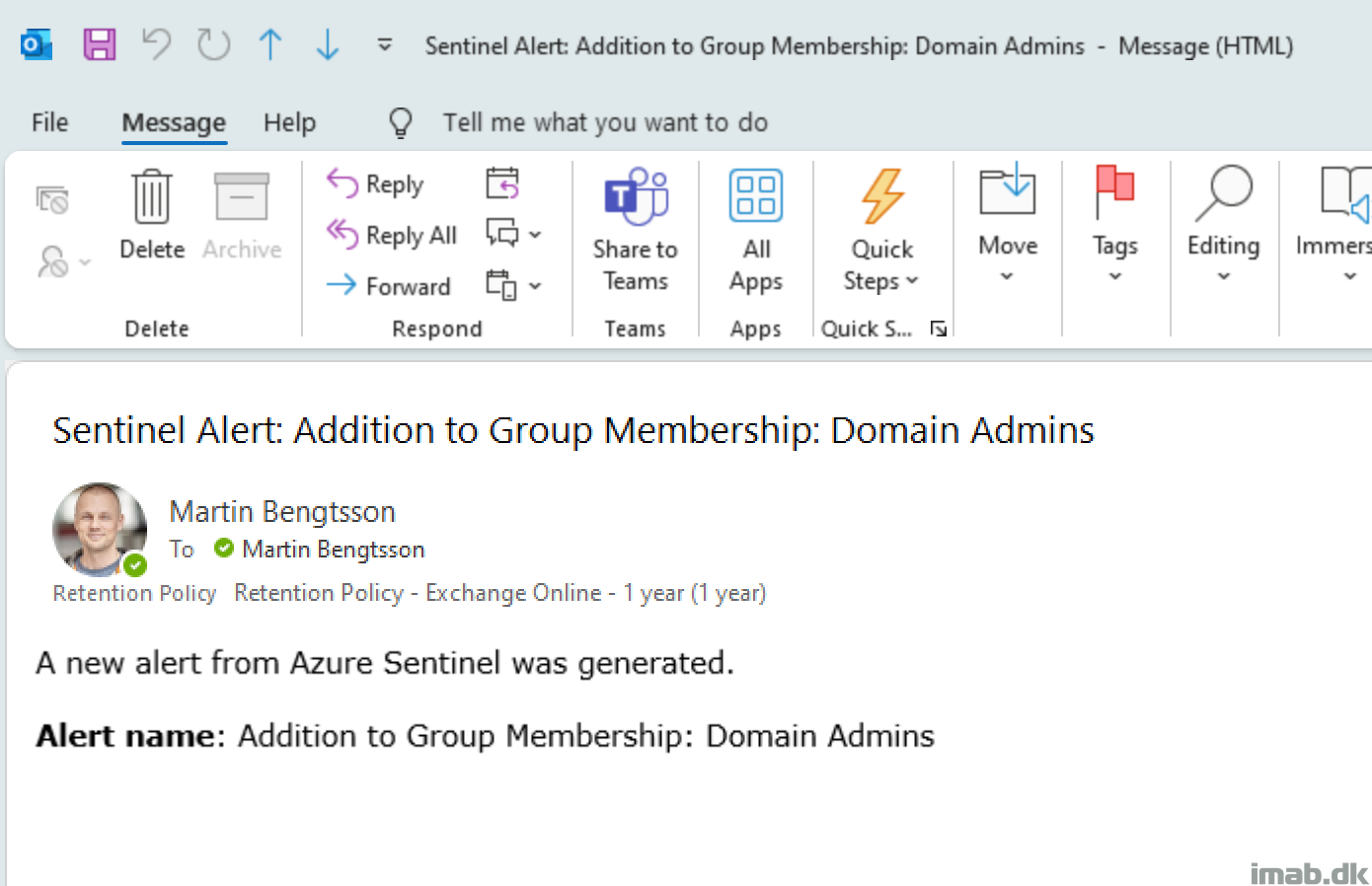Click the Retention Policy label
The height and width of the screenshot is (886, 1372).
point(134,593)
